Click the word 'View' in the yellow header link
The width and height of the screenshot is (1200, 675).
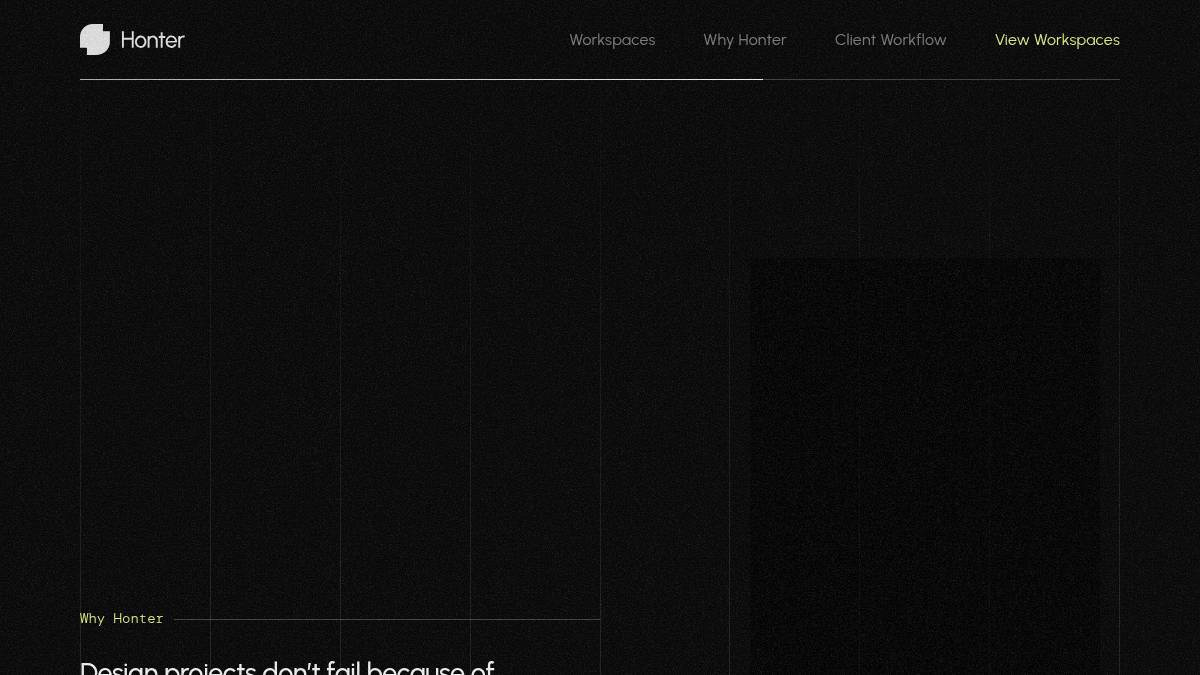[1011, 40]
